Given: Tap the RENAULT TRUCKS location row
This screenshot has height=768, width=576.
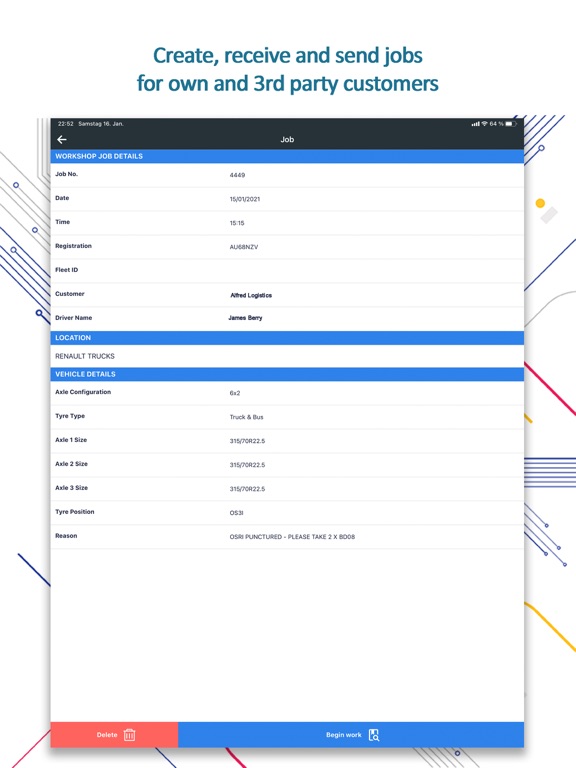Looking at the screenshot, I should [x=287, y=356].
